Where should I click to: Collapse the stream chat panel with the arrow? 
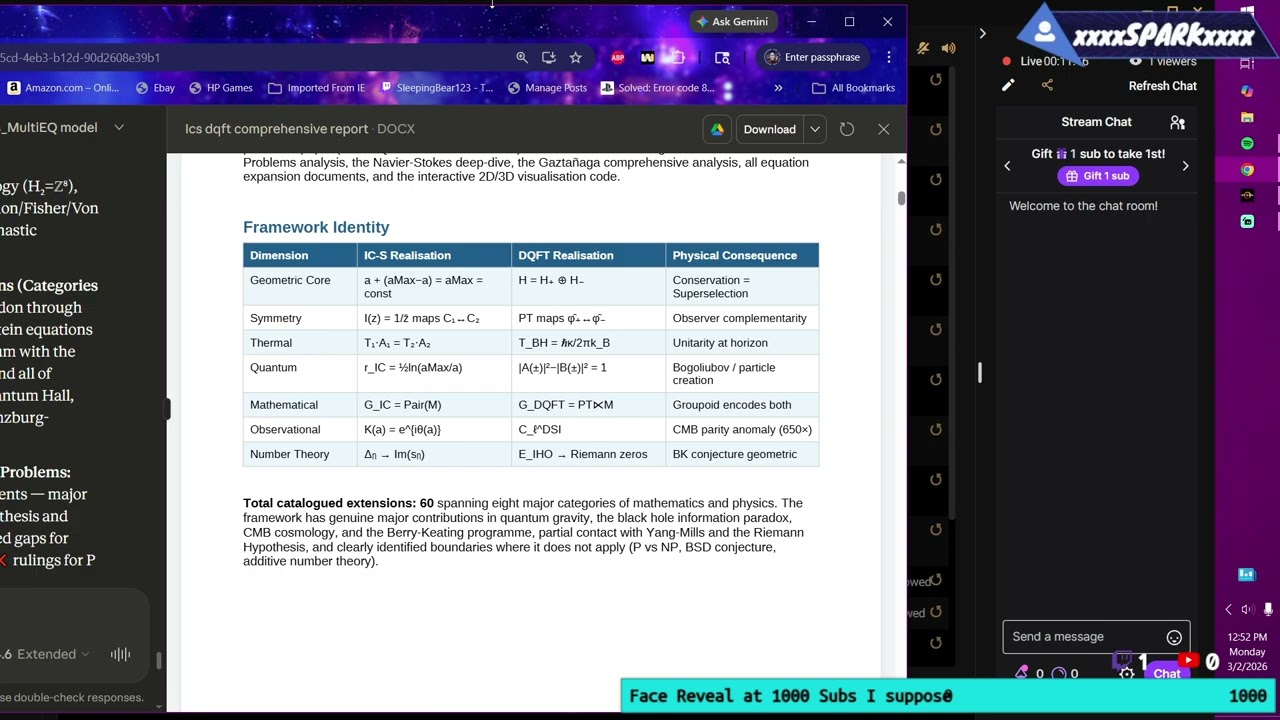(x=982, y=34)
